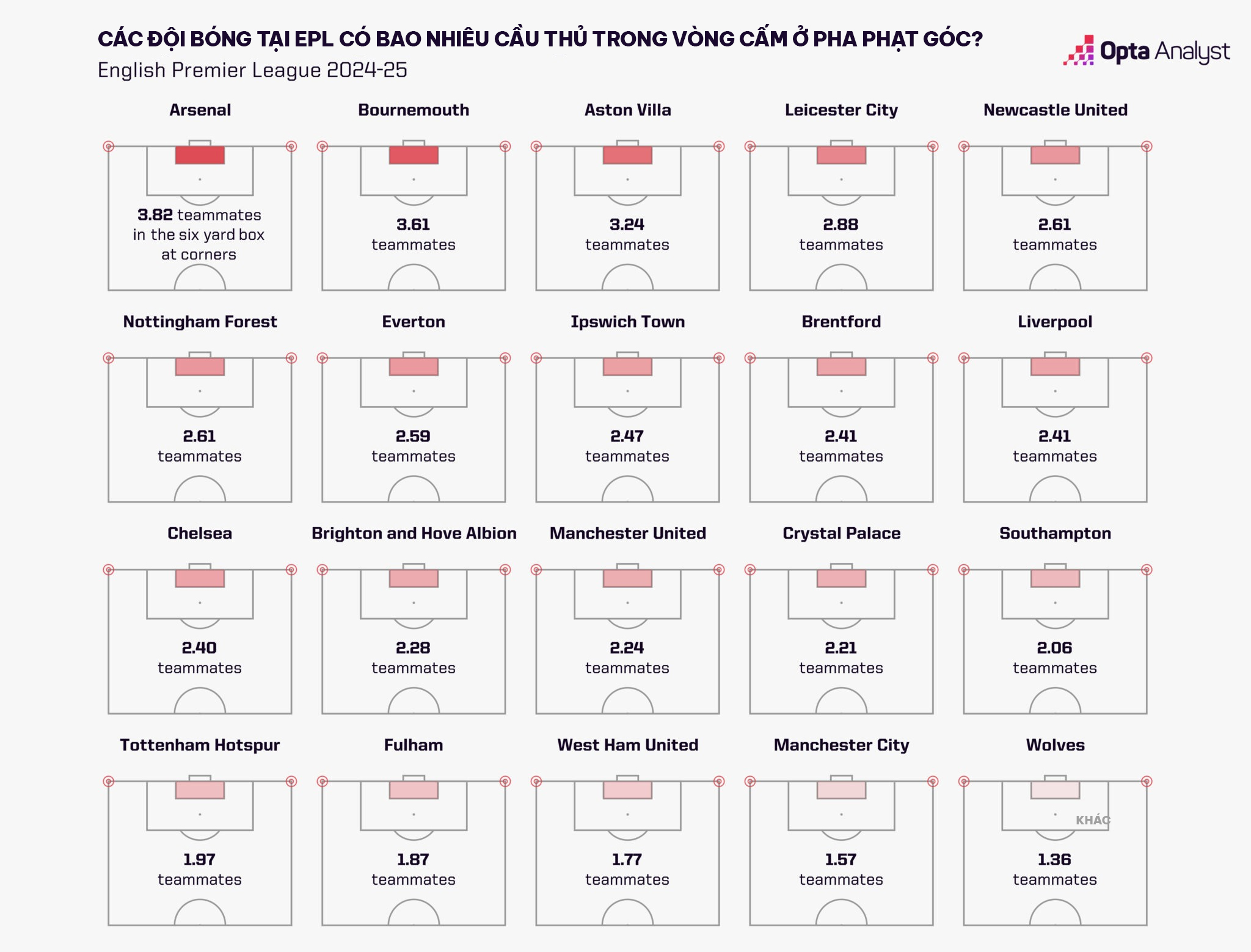This screenshot has height=952, width=1251.
Task: Click the Leicester City team heading
Action: [x=841, y=110]
